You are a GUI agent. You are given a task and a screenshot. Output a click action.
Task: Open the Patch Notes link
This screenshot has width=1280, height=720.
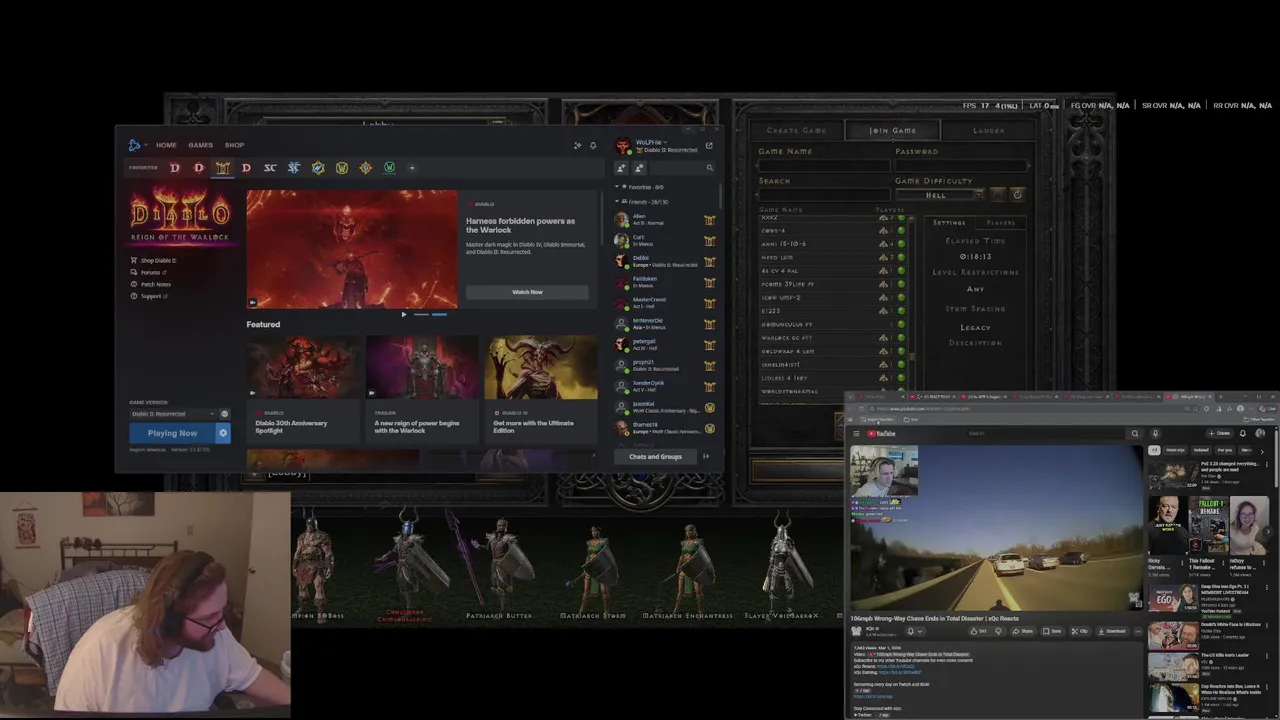coord(155,284)
